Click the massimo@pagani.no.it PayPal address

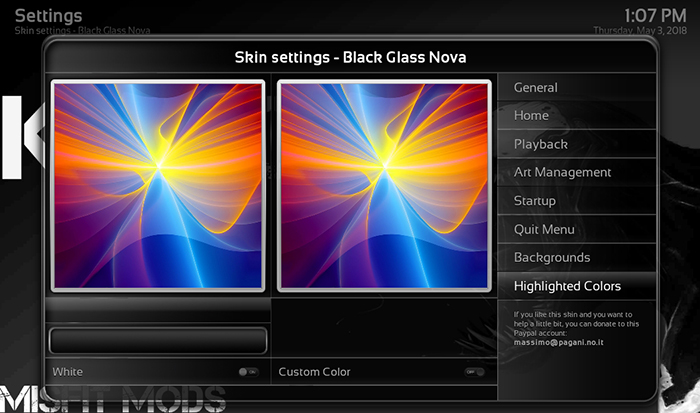point(558,342)
